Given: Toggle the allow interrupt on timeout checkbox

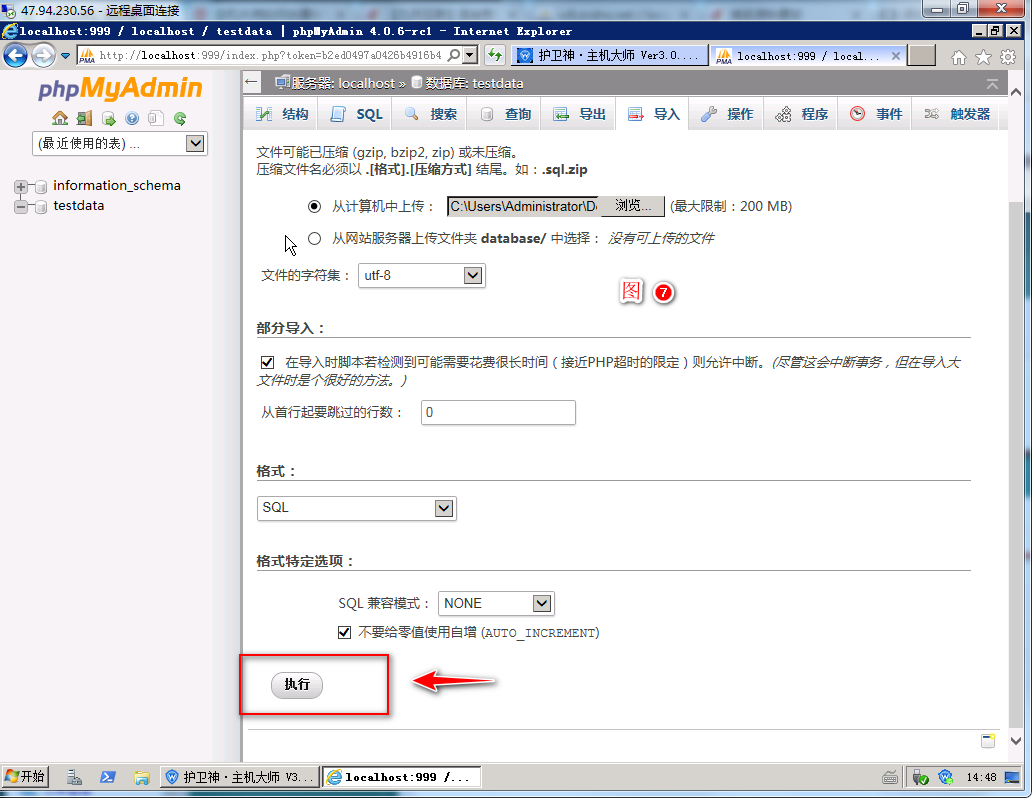Looking at the screenshot, I should tap(267, 362).
